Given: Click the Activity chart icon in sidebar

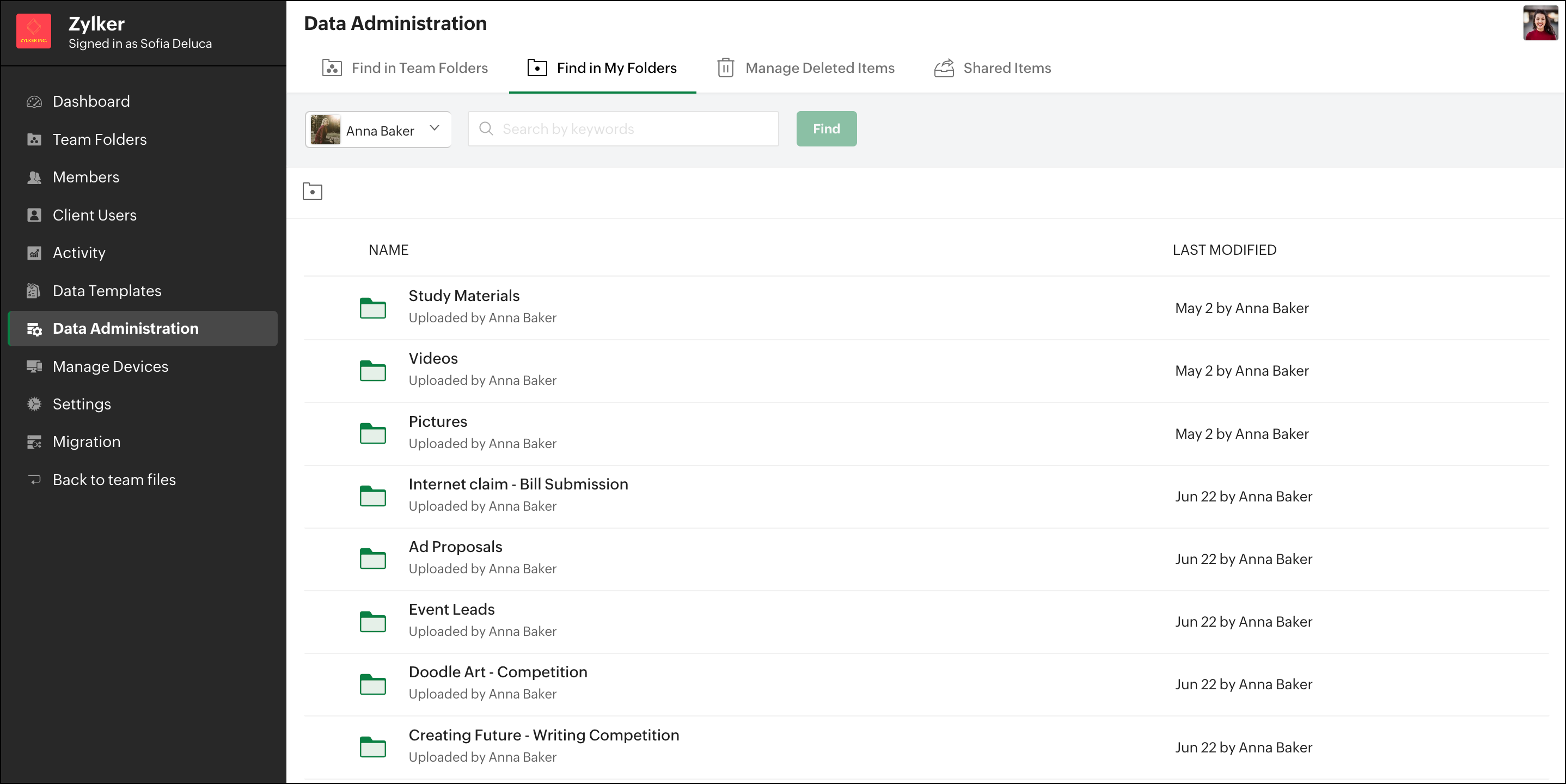Looking at the screenshot, I should (35, 253).
